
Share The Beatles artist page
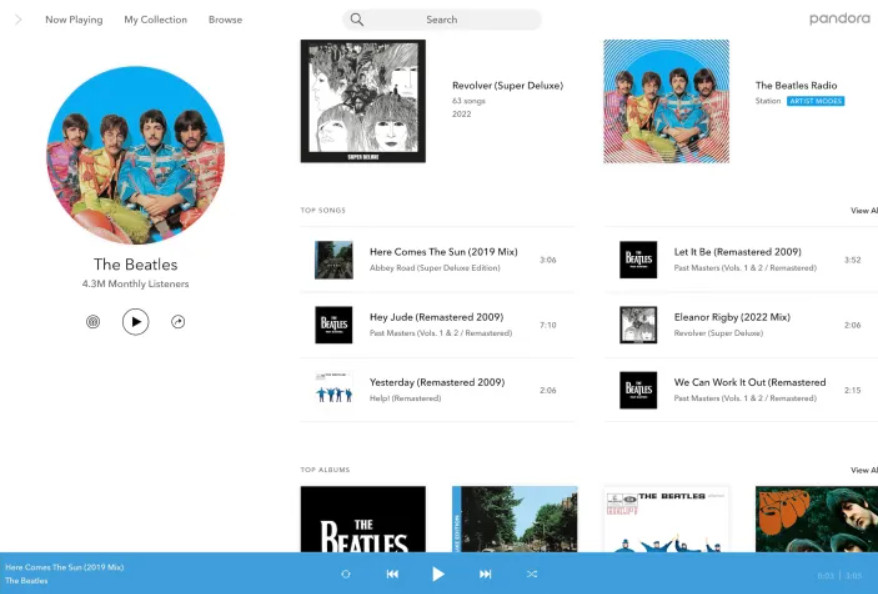tap(178, 322)
